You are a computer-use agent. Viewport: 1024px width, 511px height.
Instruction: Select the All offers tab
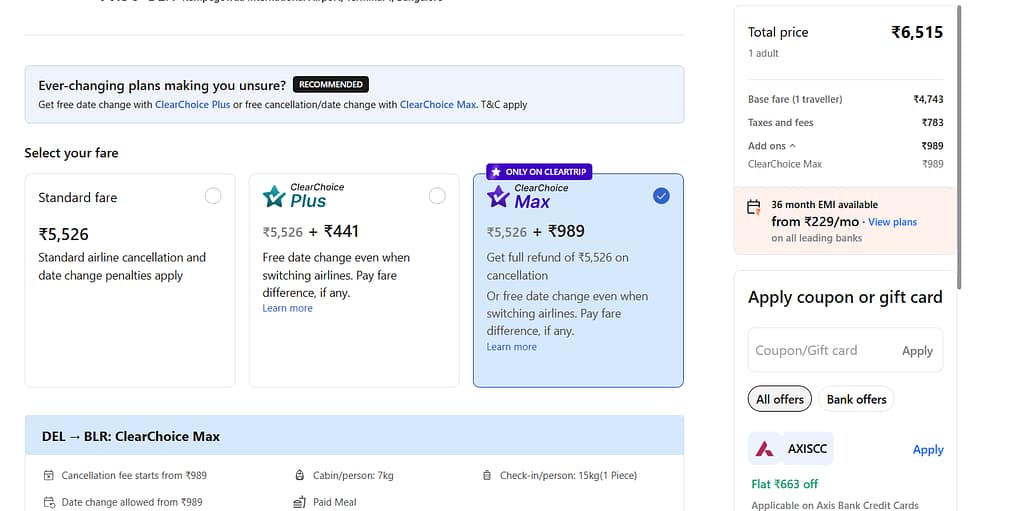pyautogui.click(x=780, y=399)
